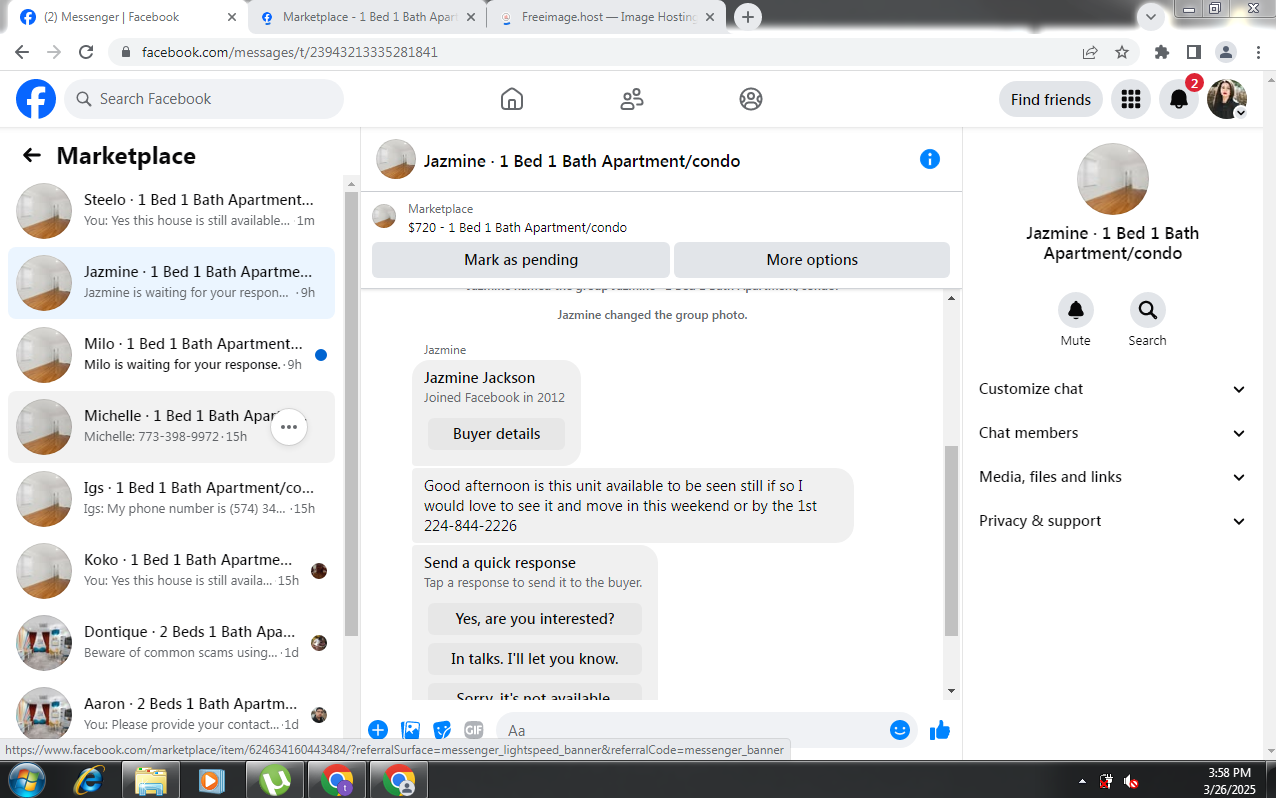Click Mark as pending button
1276x798 pixels.
click(x=521, y=260)
